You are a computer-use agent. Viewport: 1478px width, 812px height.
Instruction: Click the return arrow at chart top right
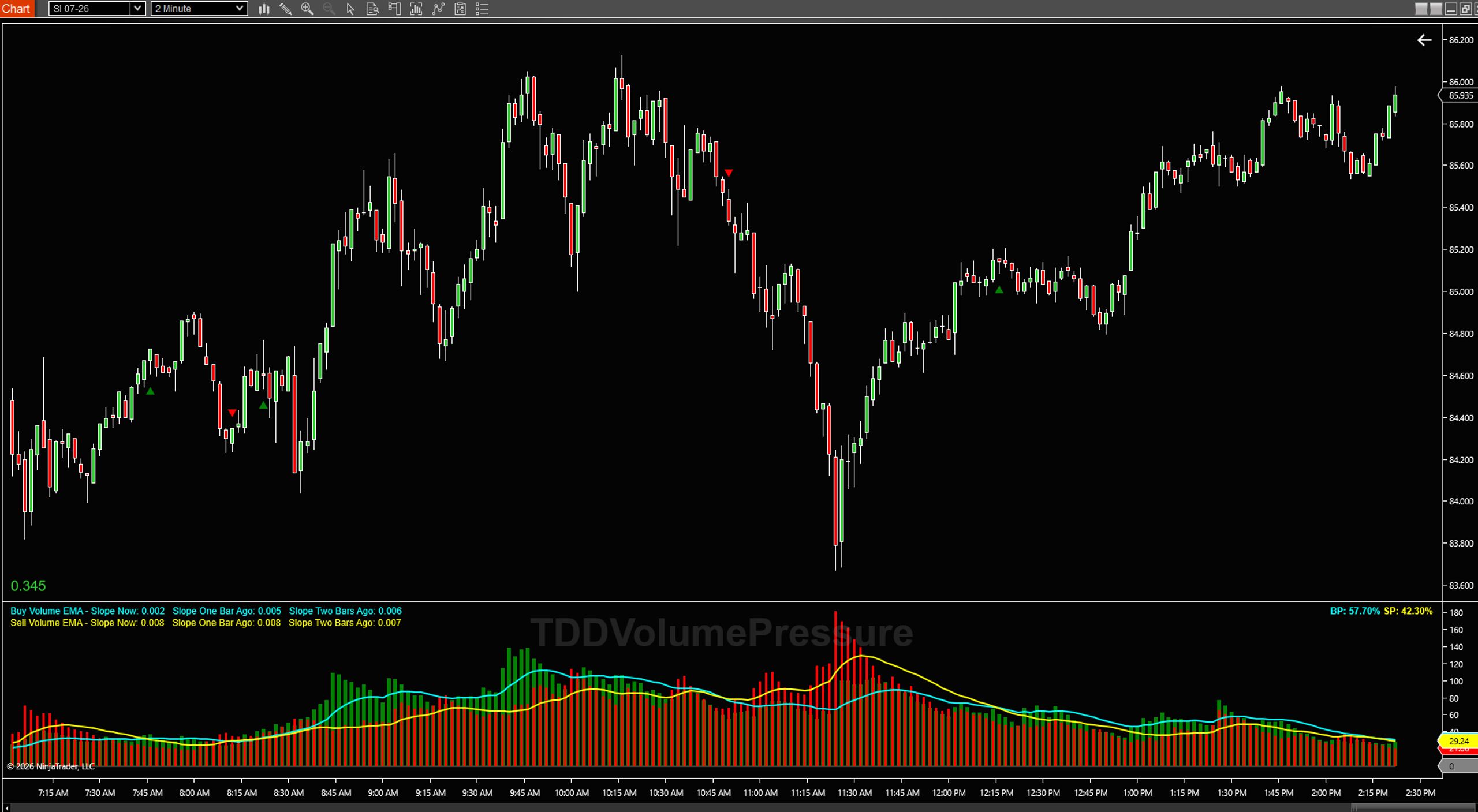point(1424,40)
